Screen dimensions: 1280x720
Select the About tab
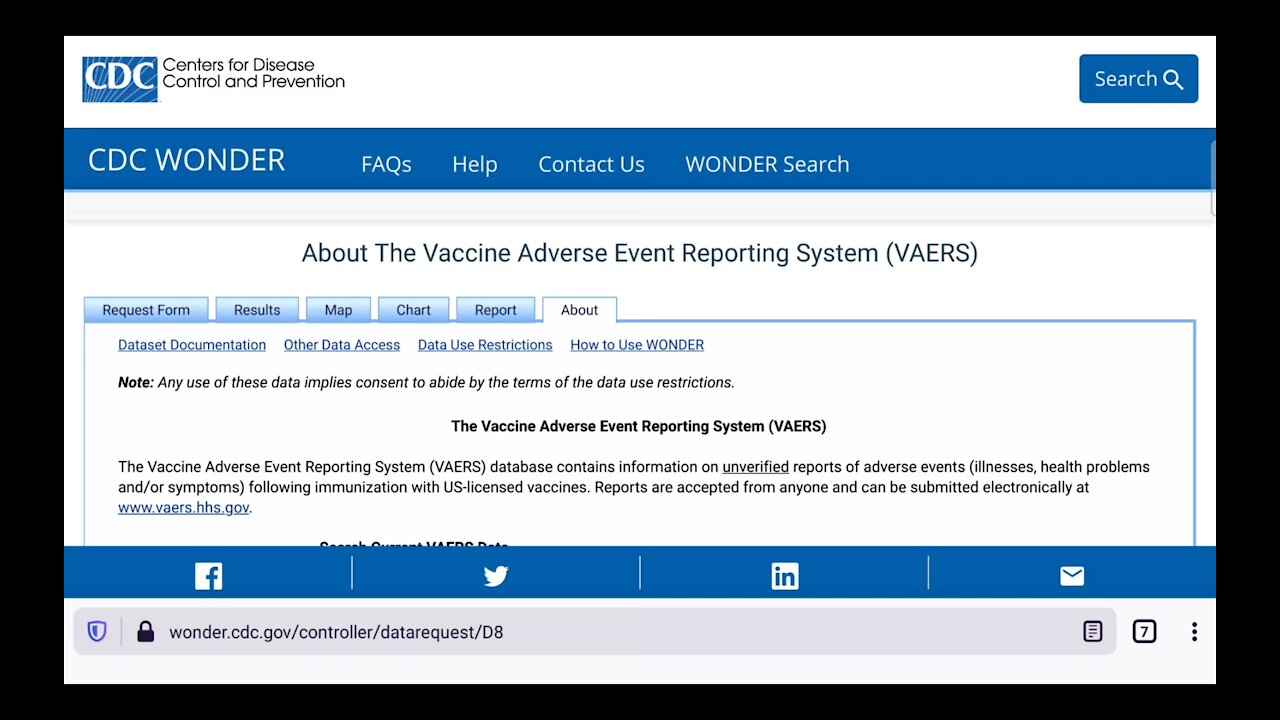579,310
